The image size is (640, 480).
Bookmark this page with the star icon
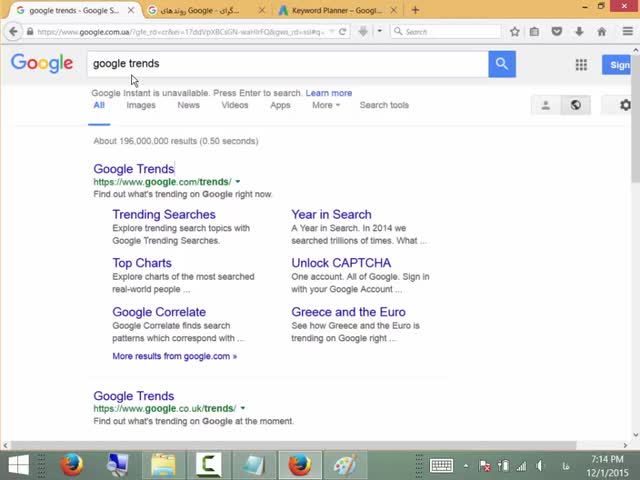point(515,31)
